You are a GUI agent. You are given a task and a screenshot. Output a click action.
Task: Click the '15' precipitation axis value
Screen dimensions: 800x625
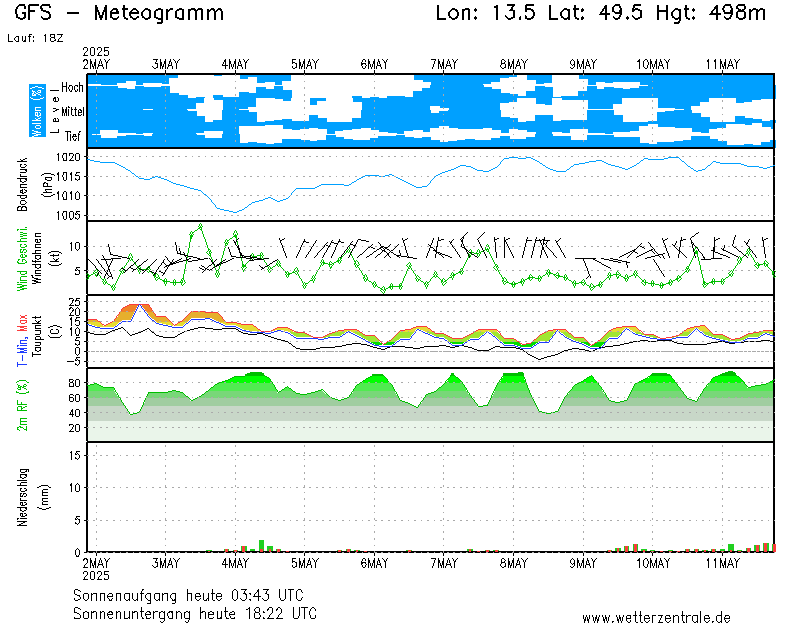(75, 455)
